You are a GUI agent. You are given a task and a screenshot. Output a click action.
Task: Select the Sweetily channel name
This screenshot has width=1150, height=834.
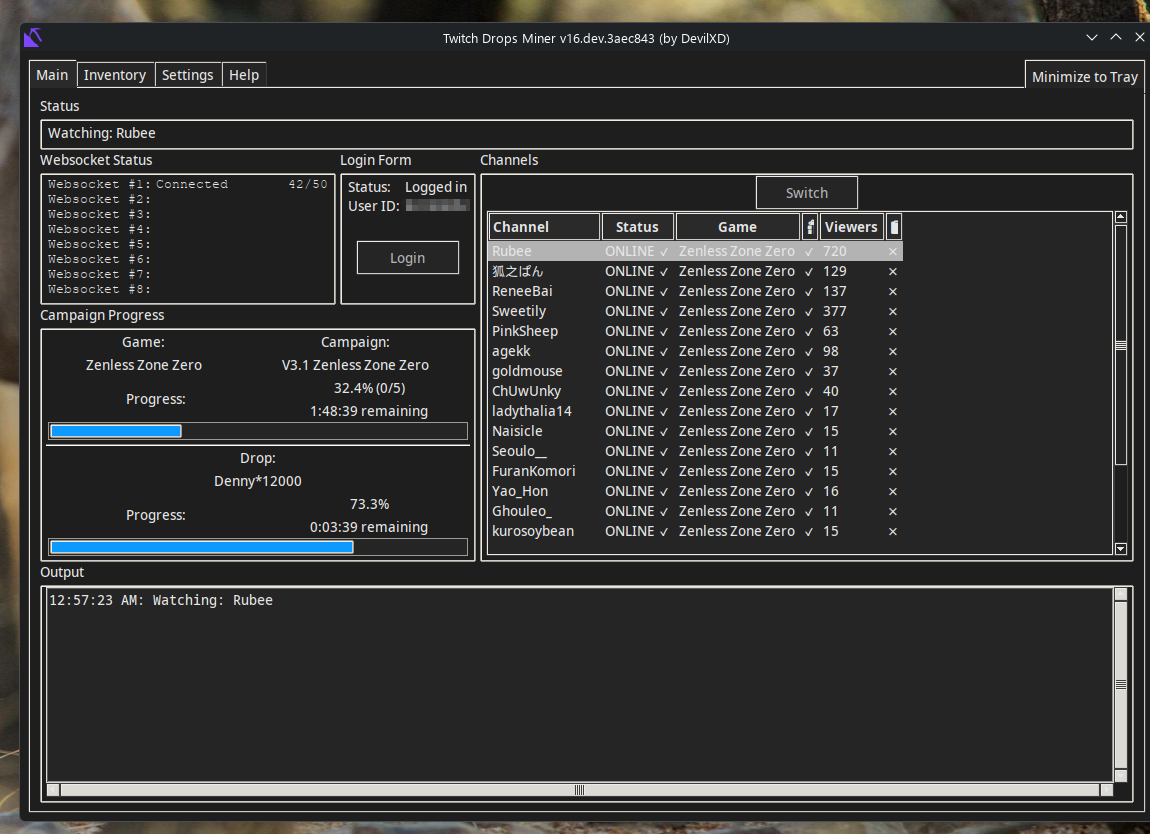pos(519,312)
